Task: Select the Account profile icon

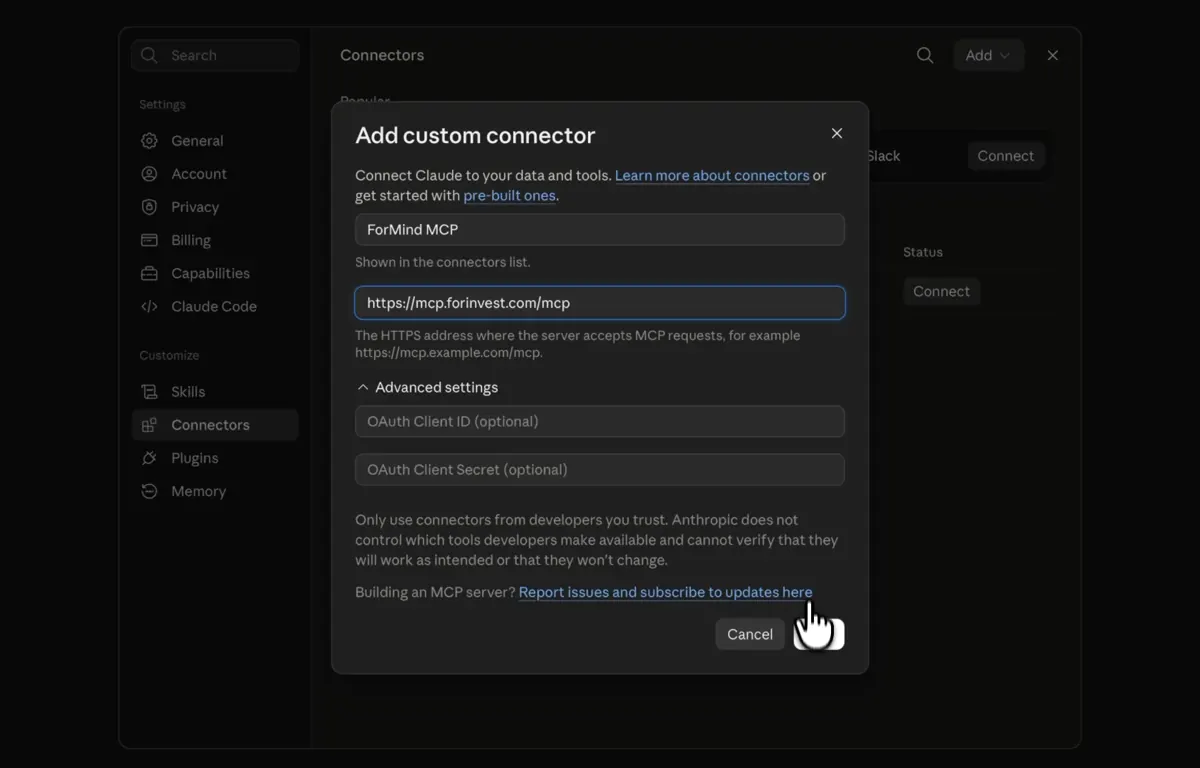Action: pyautogui.click(x=149, y=174)
